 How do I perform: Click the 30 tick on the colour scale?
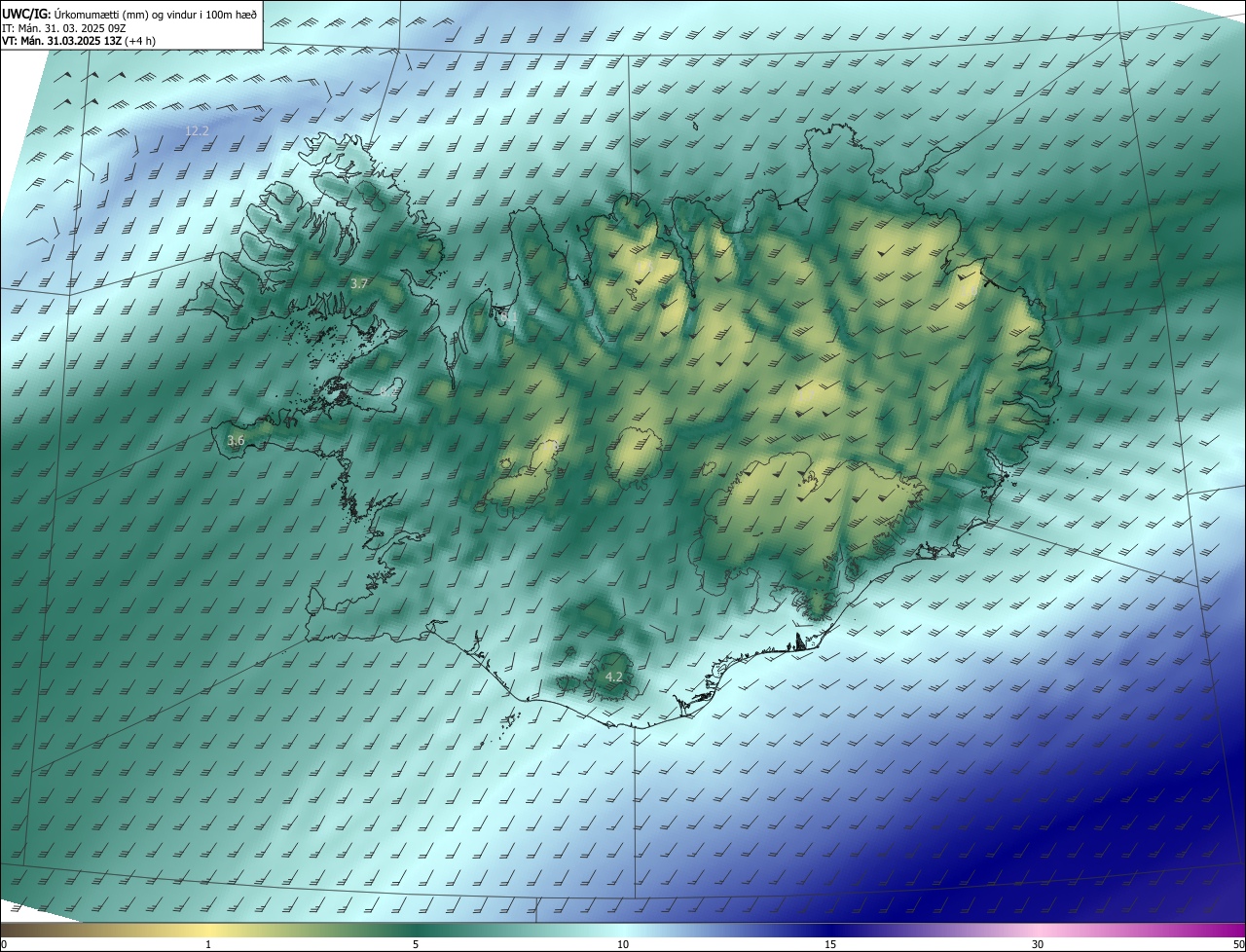pyautogui.click(x=1038, y=944)
